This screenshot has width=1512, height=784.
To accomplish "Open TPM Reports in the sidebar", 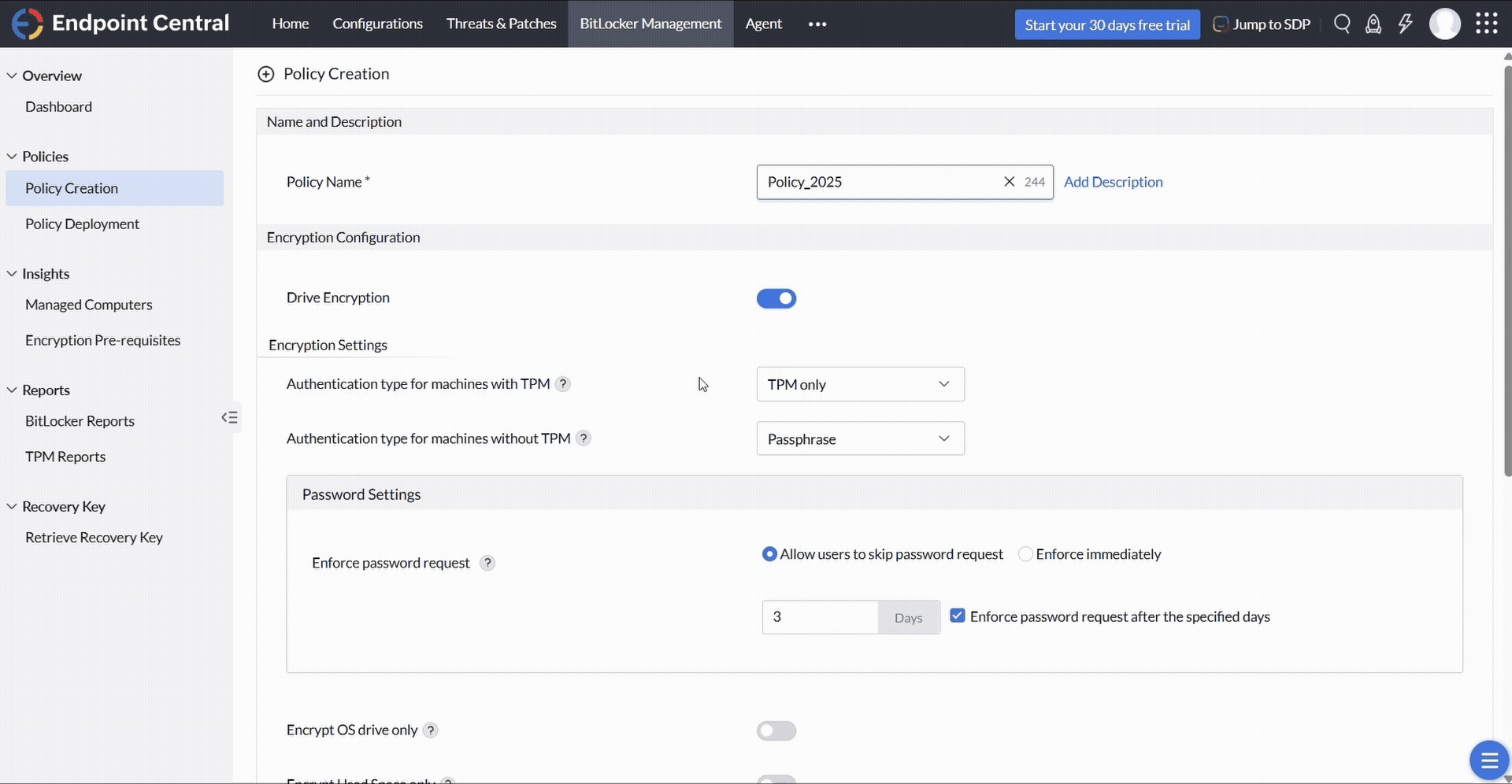I will point(65,457).
